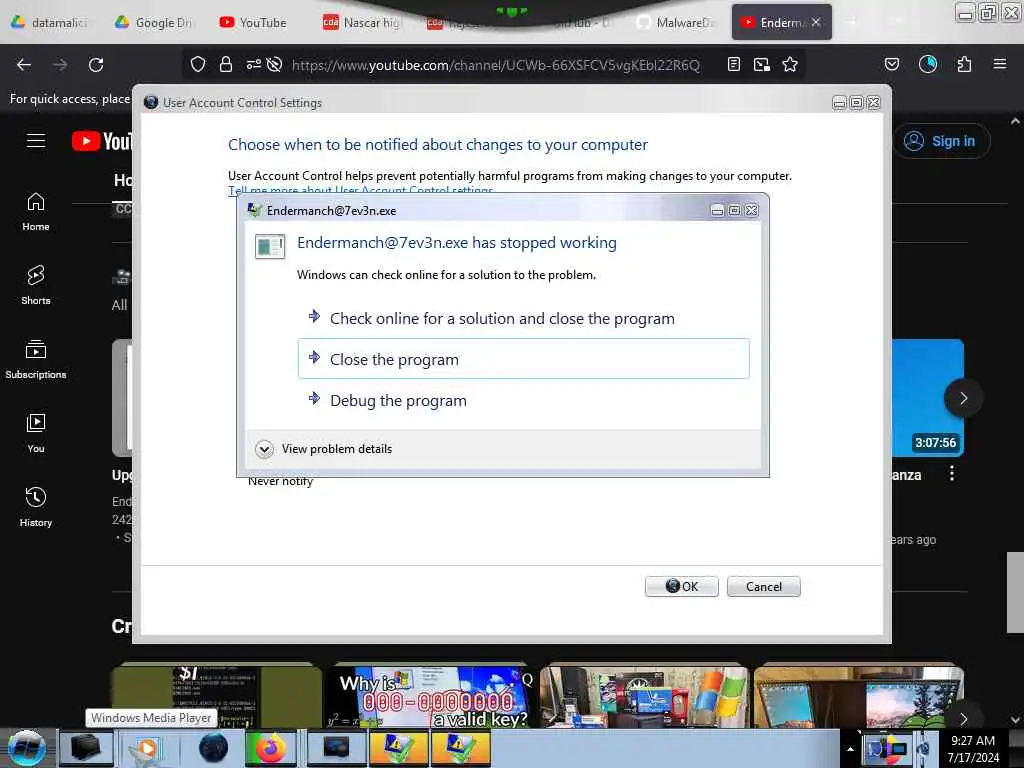Show hidden system tray icons
The image size is (1024, 768).
[x=850, y=749]
